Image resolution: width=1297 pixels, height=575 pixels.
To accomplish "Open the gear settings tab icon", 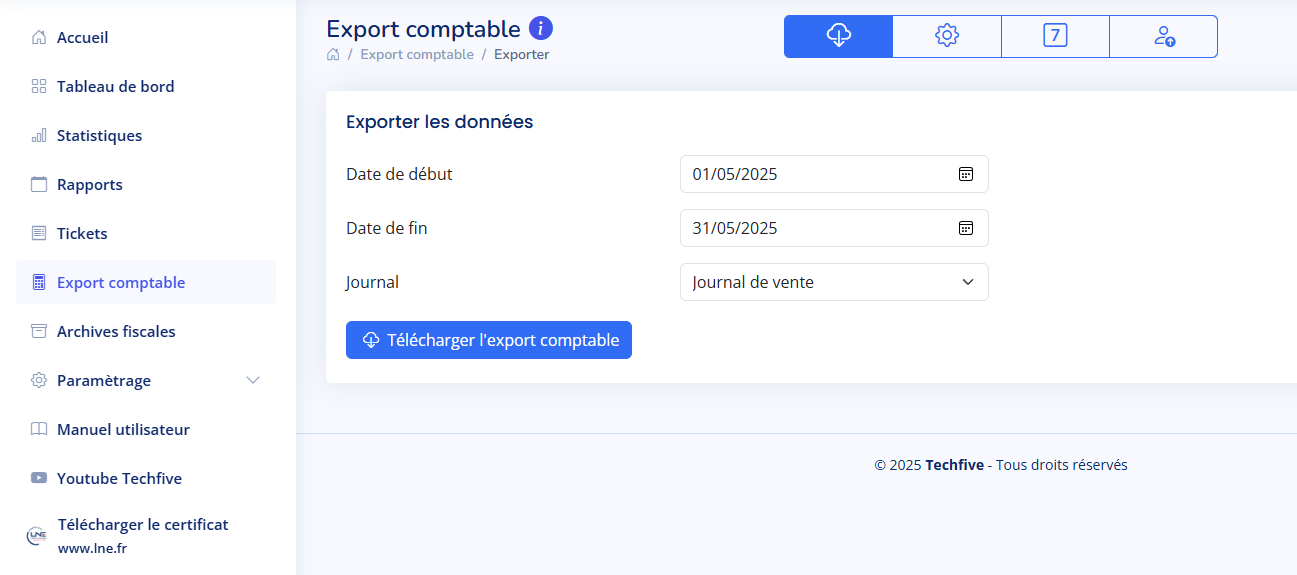I will 946,36.
